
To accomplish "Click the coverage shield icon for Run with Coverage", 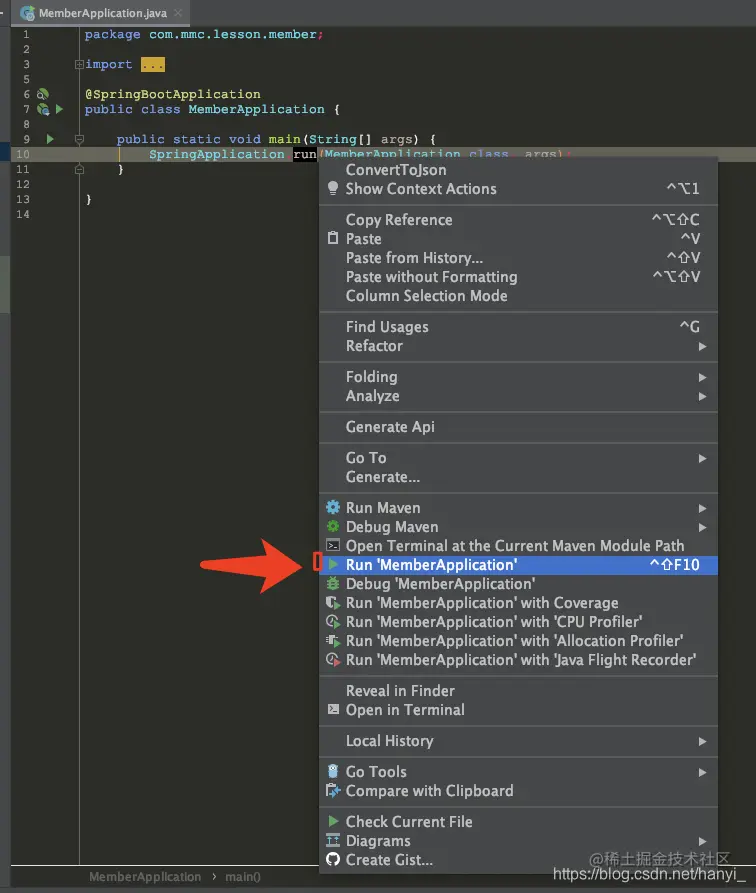I will (333, 603).
